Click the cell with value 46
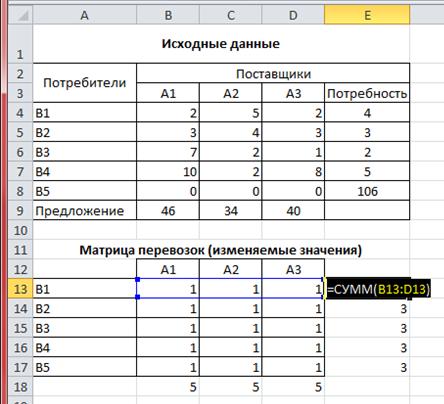The width and height of the screenshot is (444, 404). tap(168, 210)
